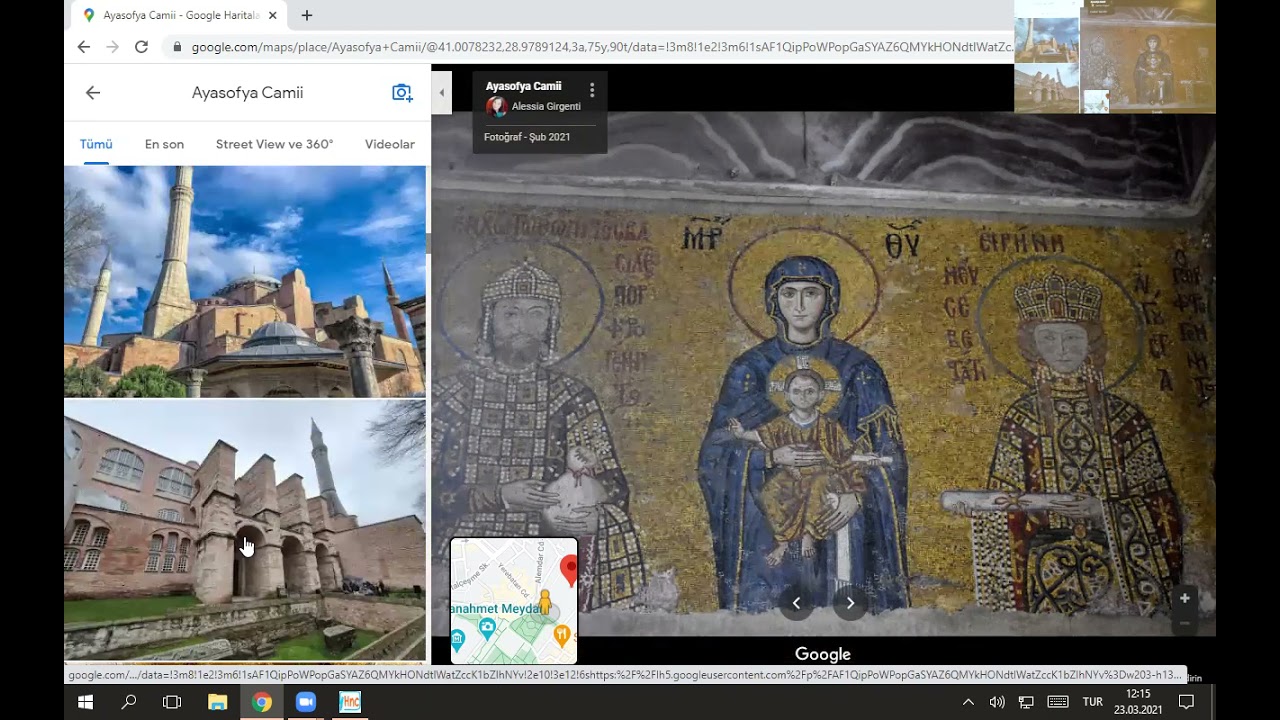Click the Google logo below the photo
This screenshot has width=1280, height=720.
(823, 654)
